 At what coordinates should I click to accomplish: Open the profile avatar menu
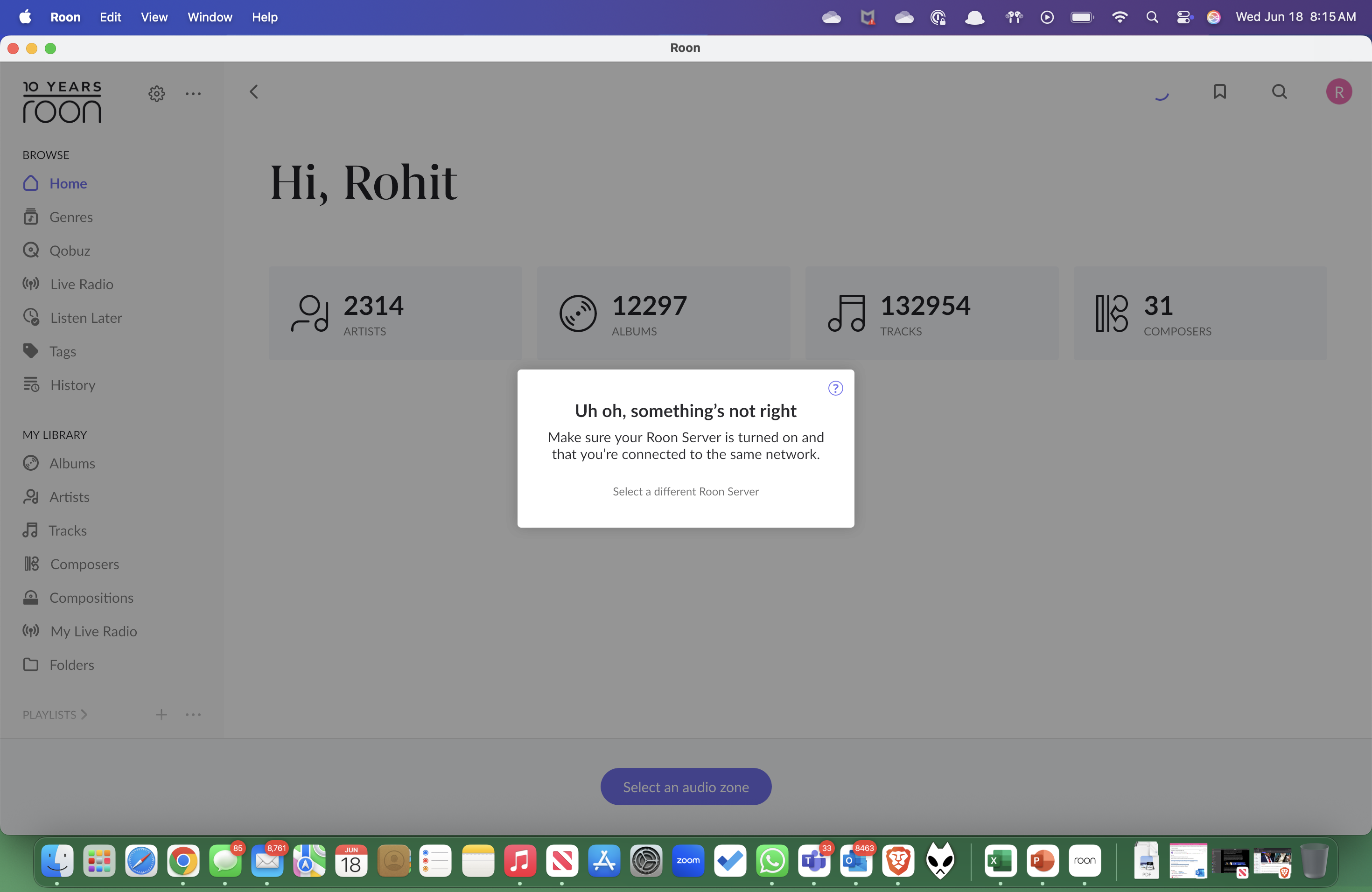[x=1339, y=91]
